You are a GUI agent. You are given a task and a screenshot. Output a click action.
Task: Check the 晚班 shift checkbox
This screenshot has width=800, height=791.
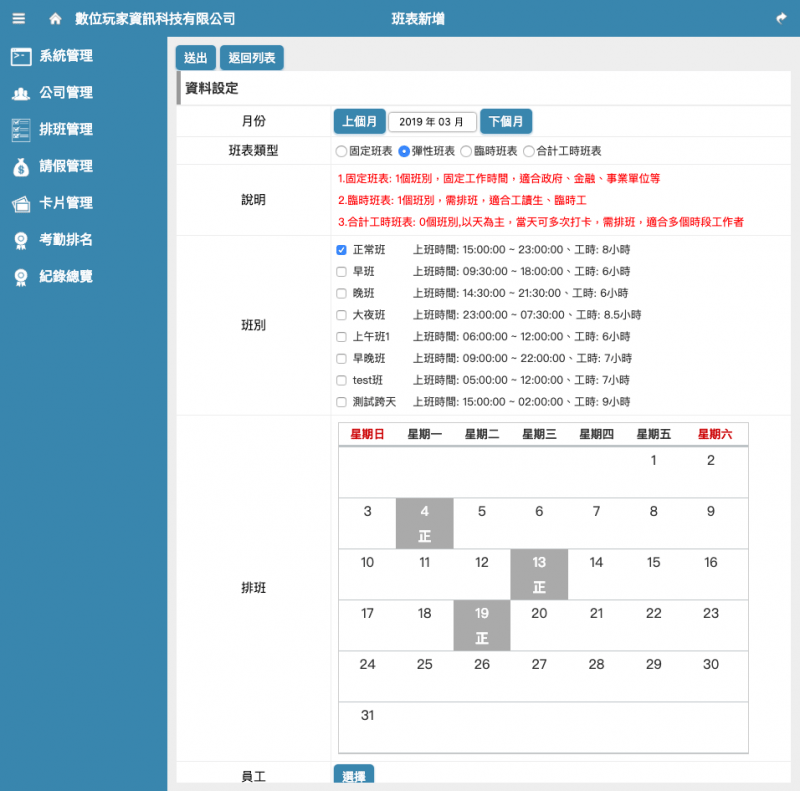point(341,293)
